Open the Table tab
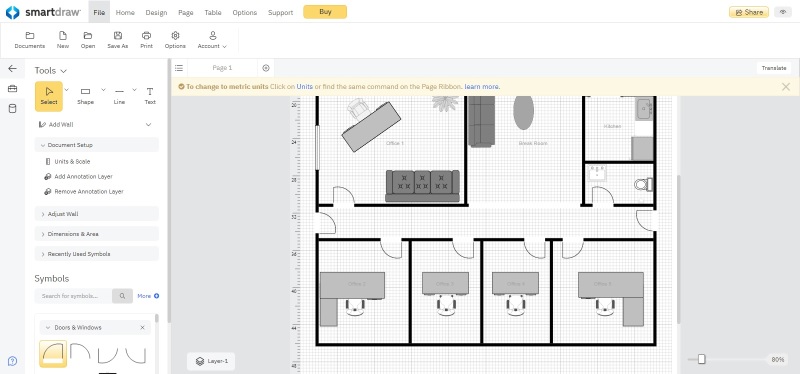The image size is (800, 374). [x=213, y=12]
